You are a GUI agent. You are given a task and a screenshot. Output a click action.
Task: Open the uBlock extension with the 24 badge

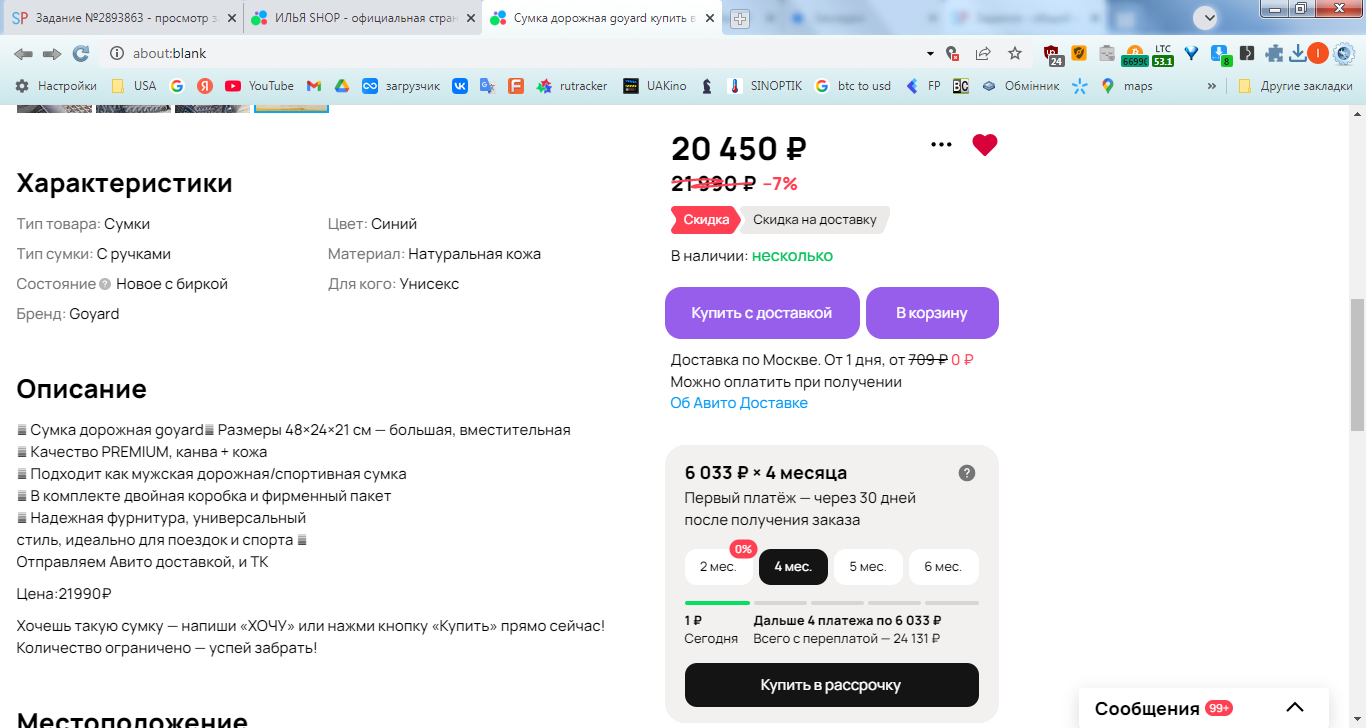pyautogui.click(x=1052, y=54)
